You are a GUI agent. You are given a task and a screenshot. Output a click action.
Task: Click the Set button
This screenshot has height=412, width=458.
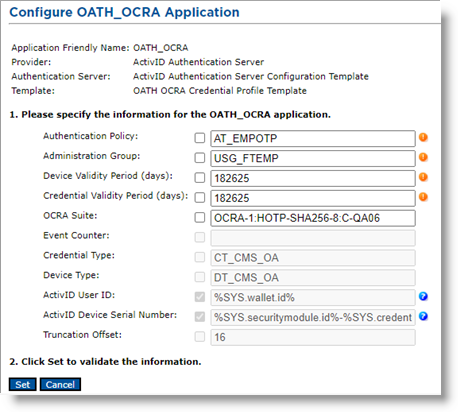click(22, 384)
